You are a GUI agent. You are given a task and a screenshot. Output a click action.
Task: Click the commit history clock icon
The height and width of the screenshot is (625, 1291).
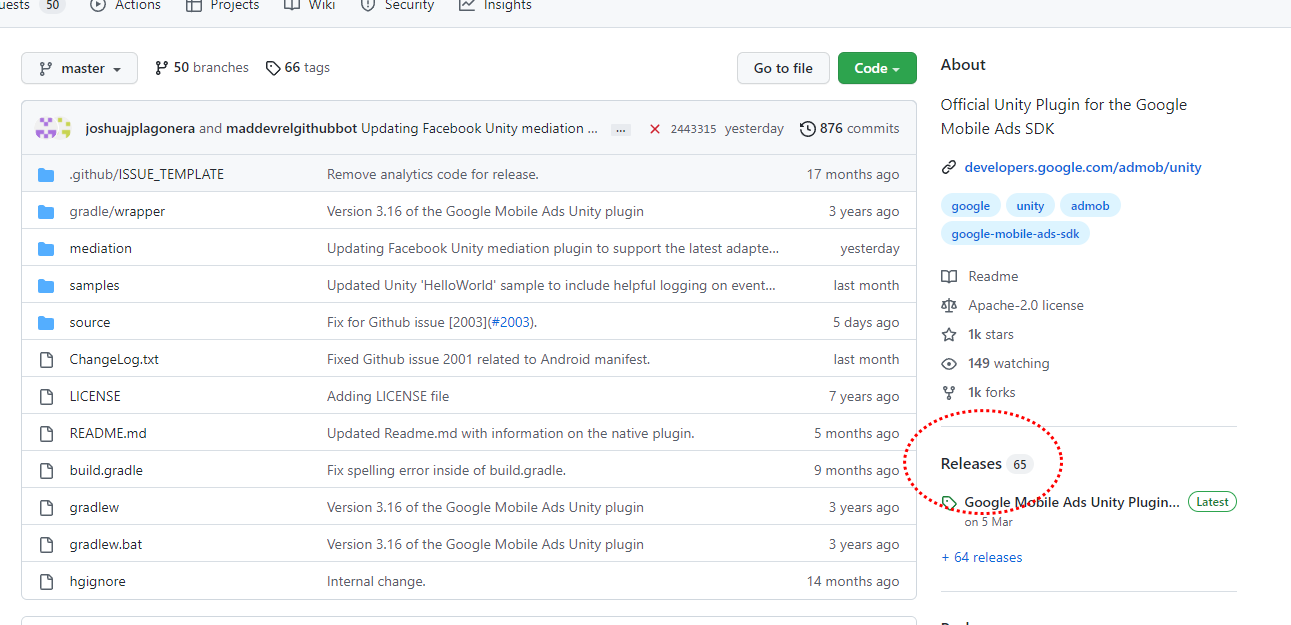click(807, 129)
